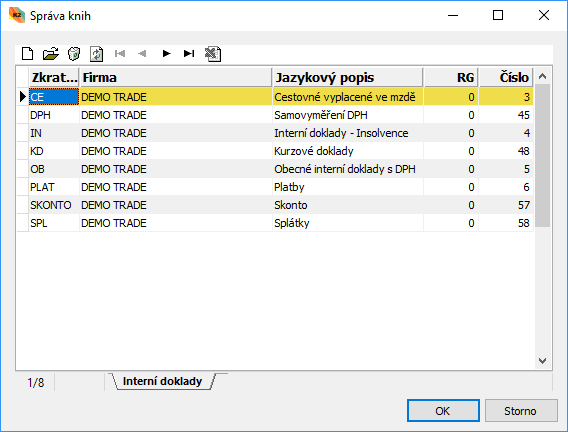Sort by the Firma column header
Image resolution: width=568 pixels, height=432 pixels.
tap(176, 77)
